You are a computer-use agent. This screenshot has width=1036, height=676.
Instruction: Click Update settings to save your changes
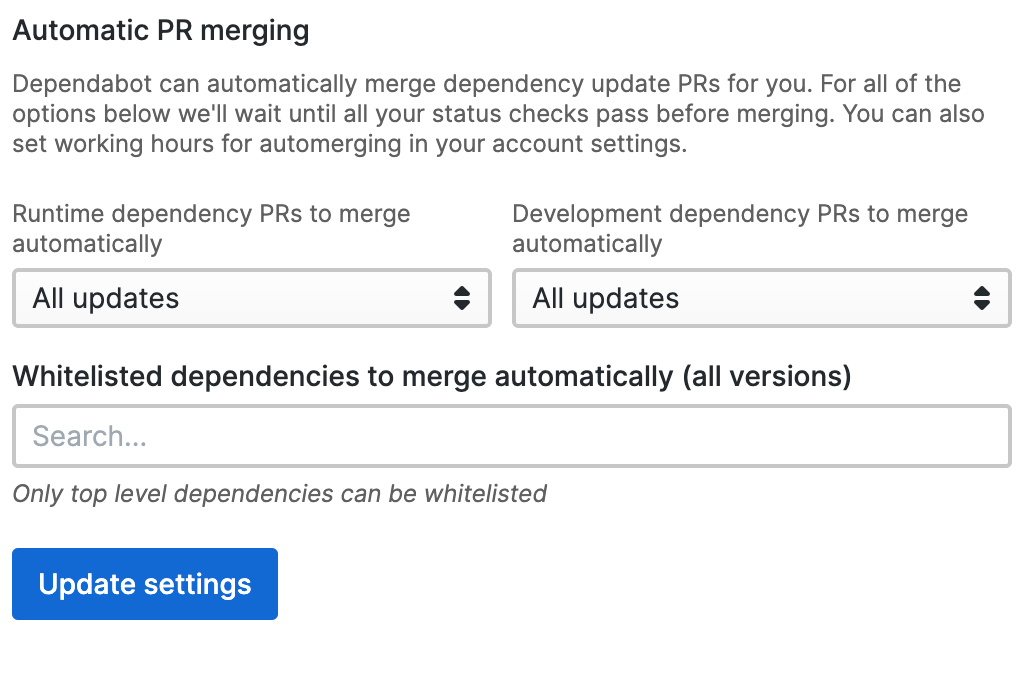[x=144, y=584]
